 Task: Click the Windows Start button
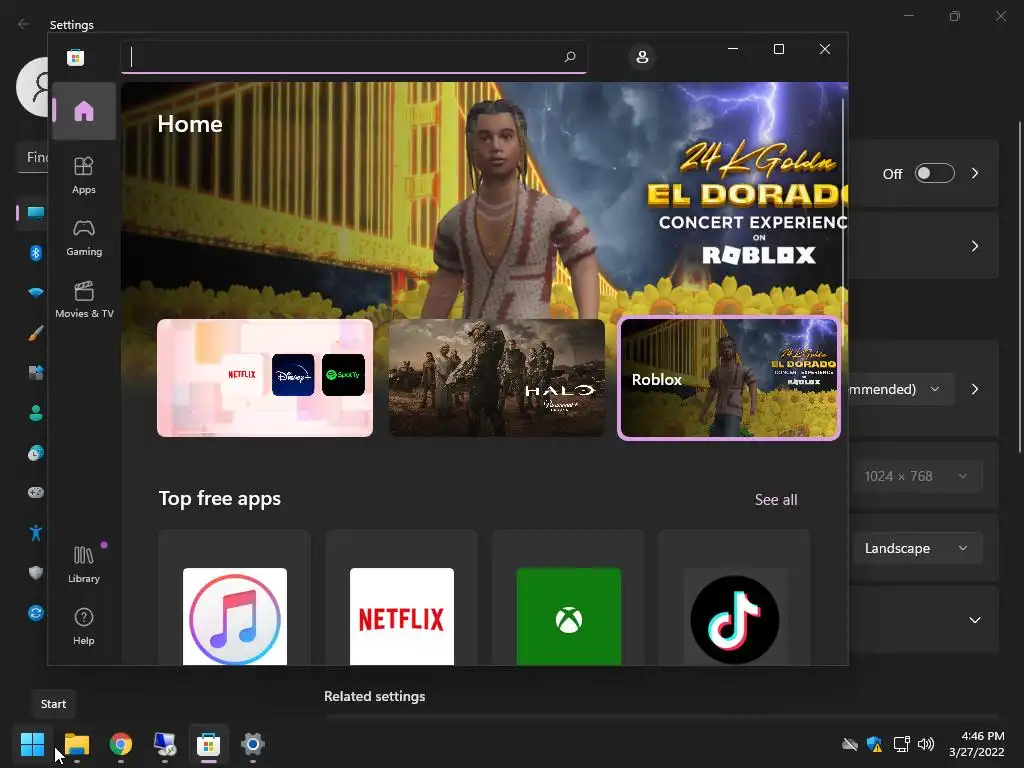click(32, 744)
